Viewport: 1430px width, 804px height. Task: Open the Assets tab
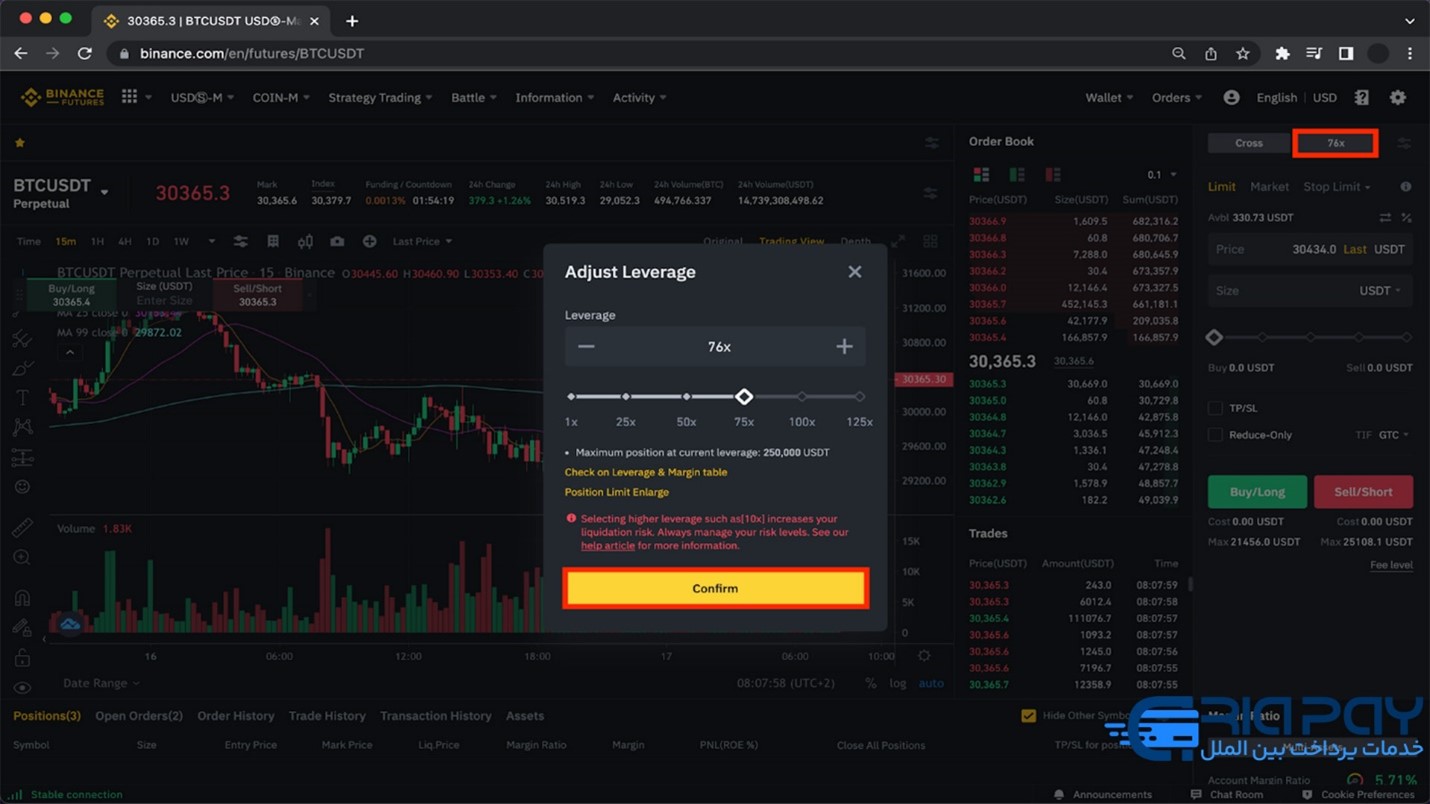(x=525, y=716)
